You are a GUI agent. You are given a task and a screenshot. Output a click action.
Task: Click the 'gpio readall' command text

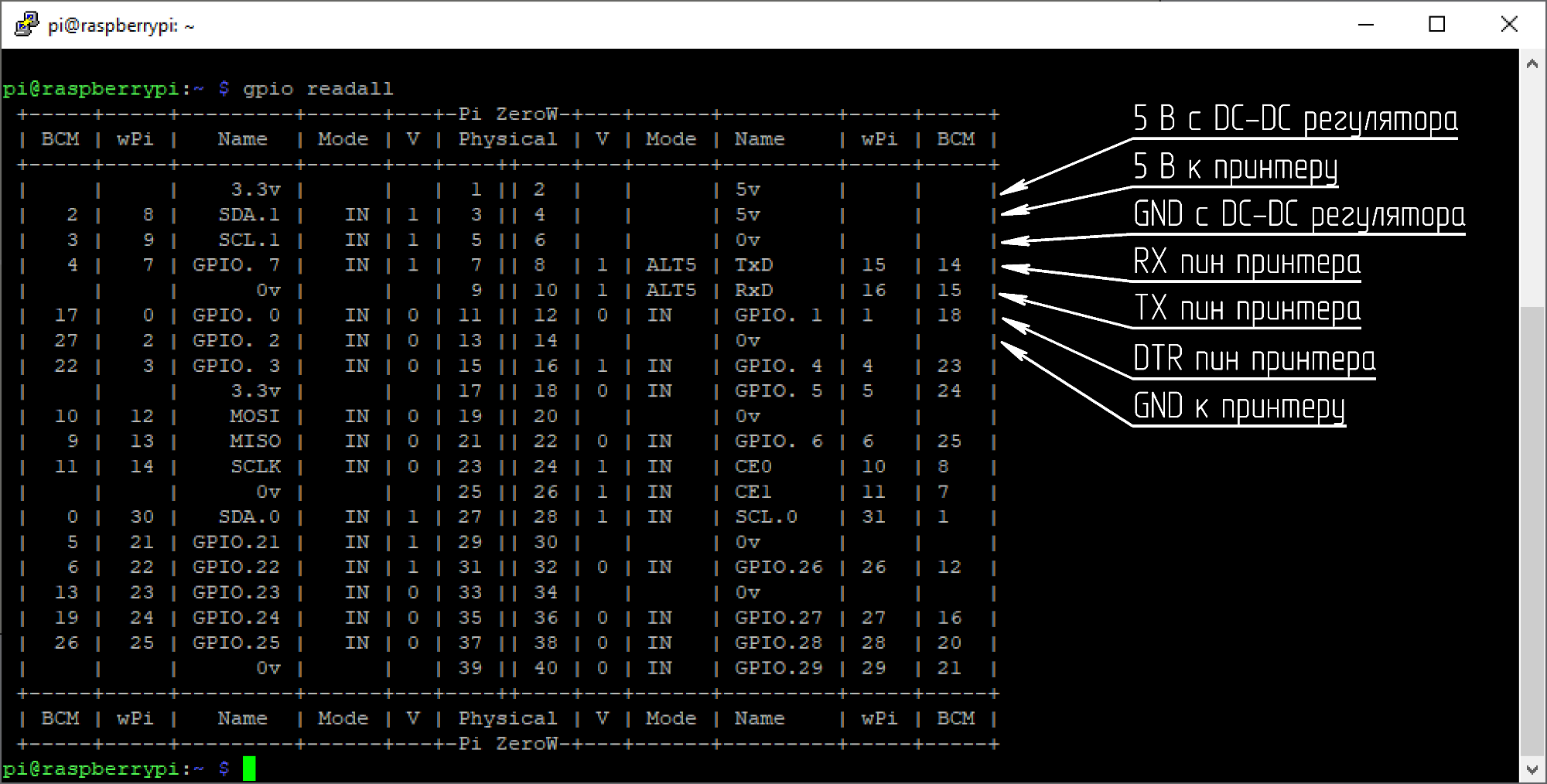tap(318, 89)
